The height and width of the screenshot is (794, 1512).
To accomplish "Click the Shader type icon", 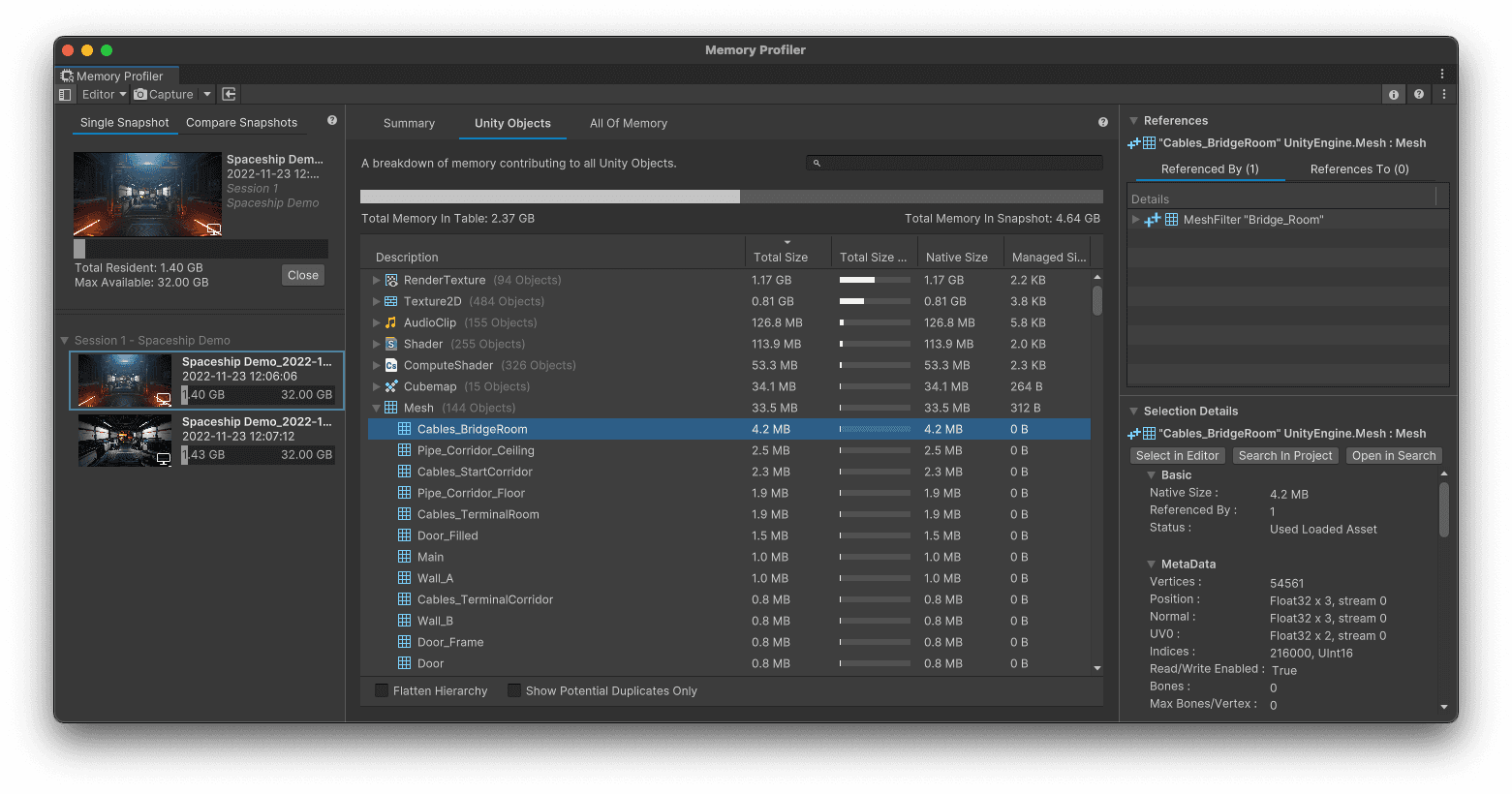I will tap(391, 344).
